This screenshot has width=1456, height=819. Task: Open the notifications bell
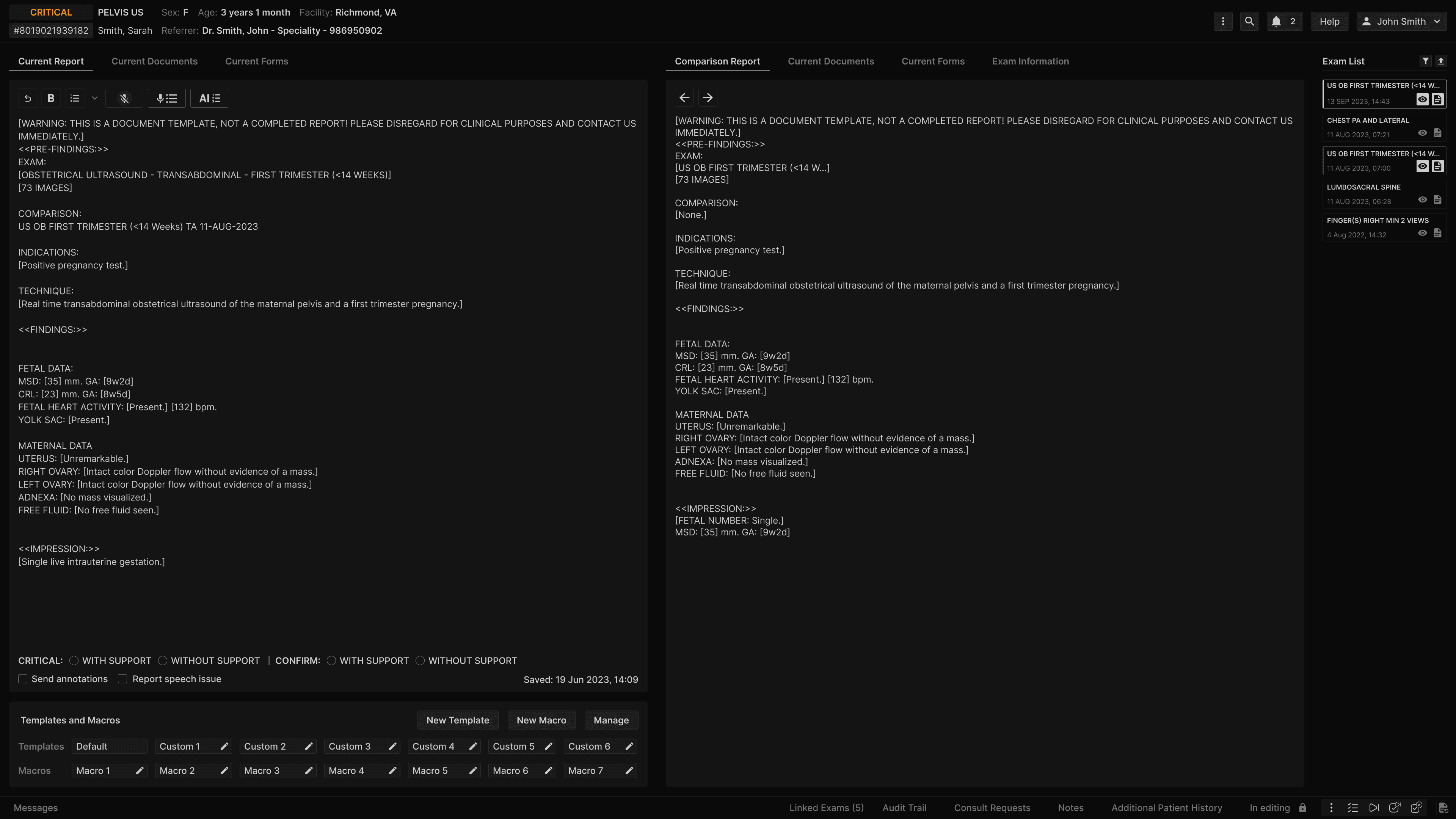click(1276, 22)
